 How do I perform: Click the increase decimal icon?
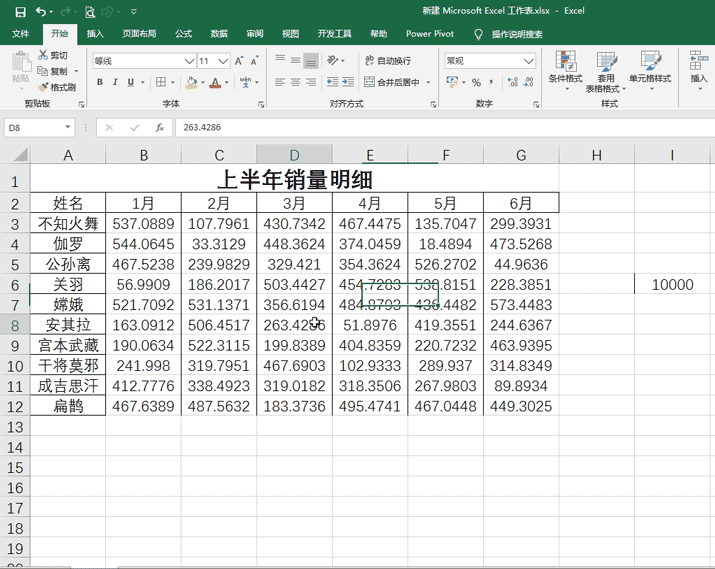513,82
